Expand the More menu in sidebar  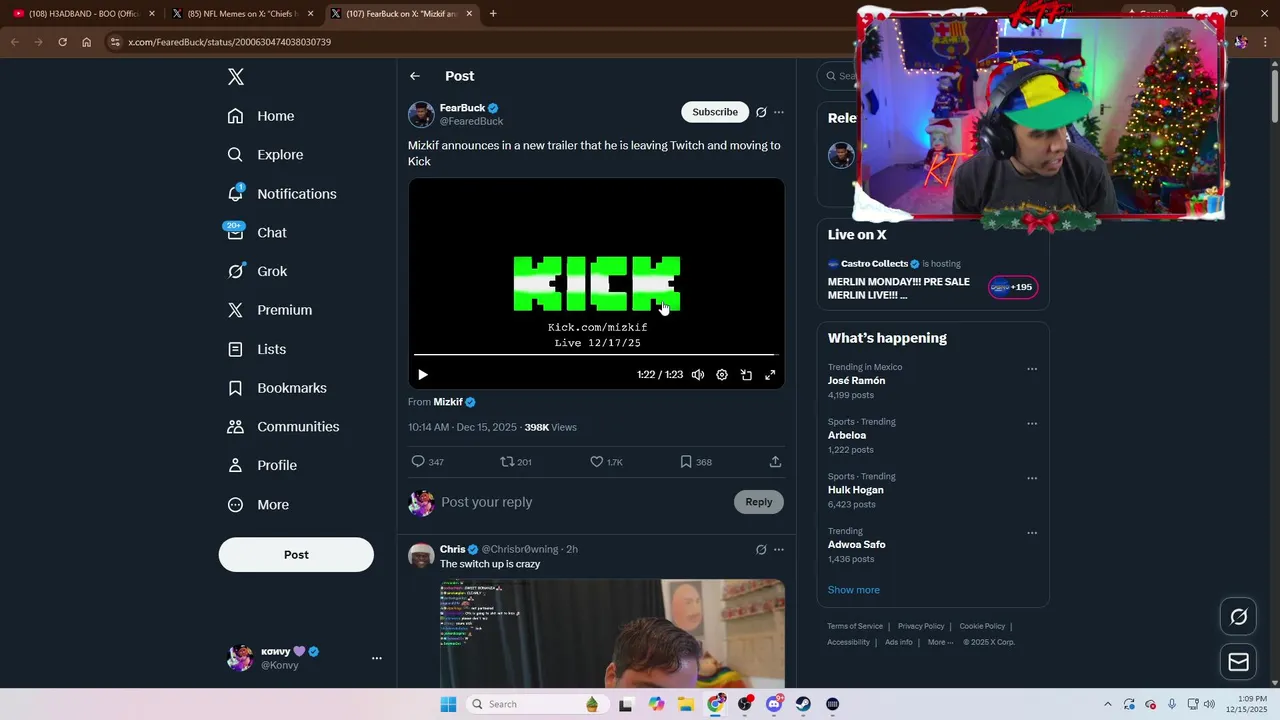point(258,505)
